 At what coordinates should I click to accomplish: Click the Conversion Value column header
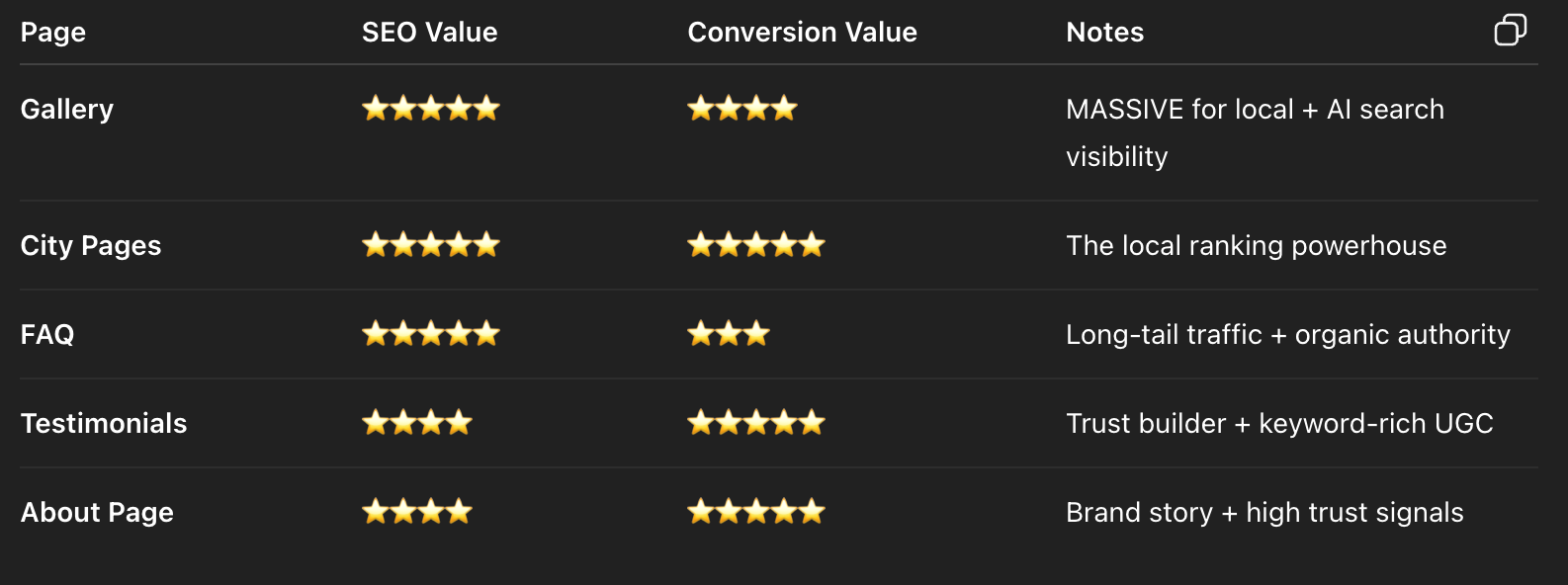(802, 33)
